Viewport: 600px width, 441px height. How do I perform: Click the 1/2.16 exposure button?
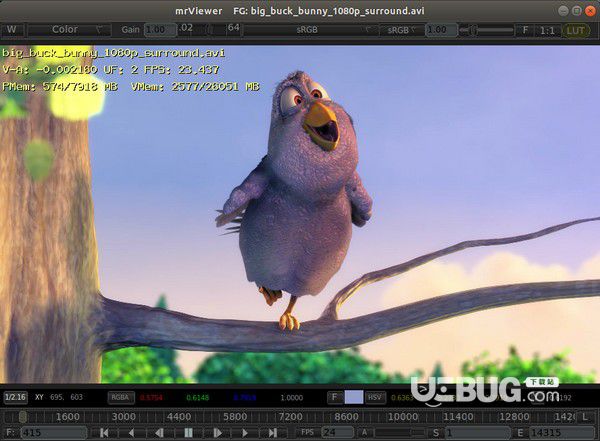pyautogui.click(x=15, y=397)
